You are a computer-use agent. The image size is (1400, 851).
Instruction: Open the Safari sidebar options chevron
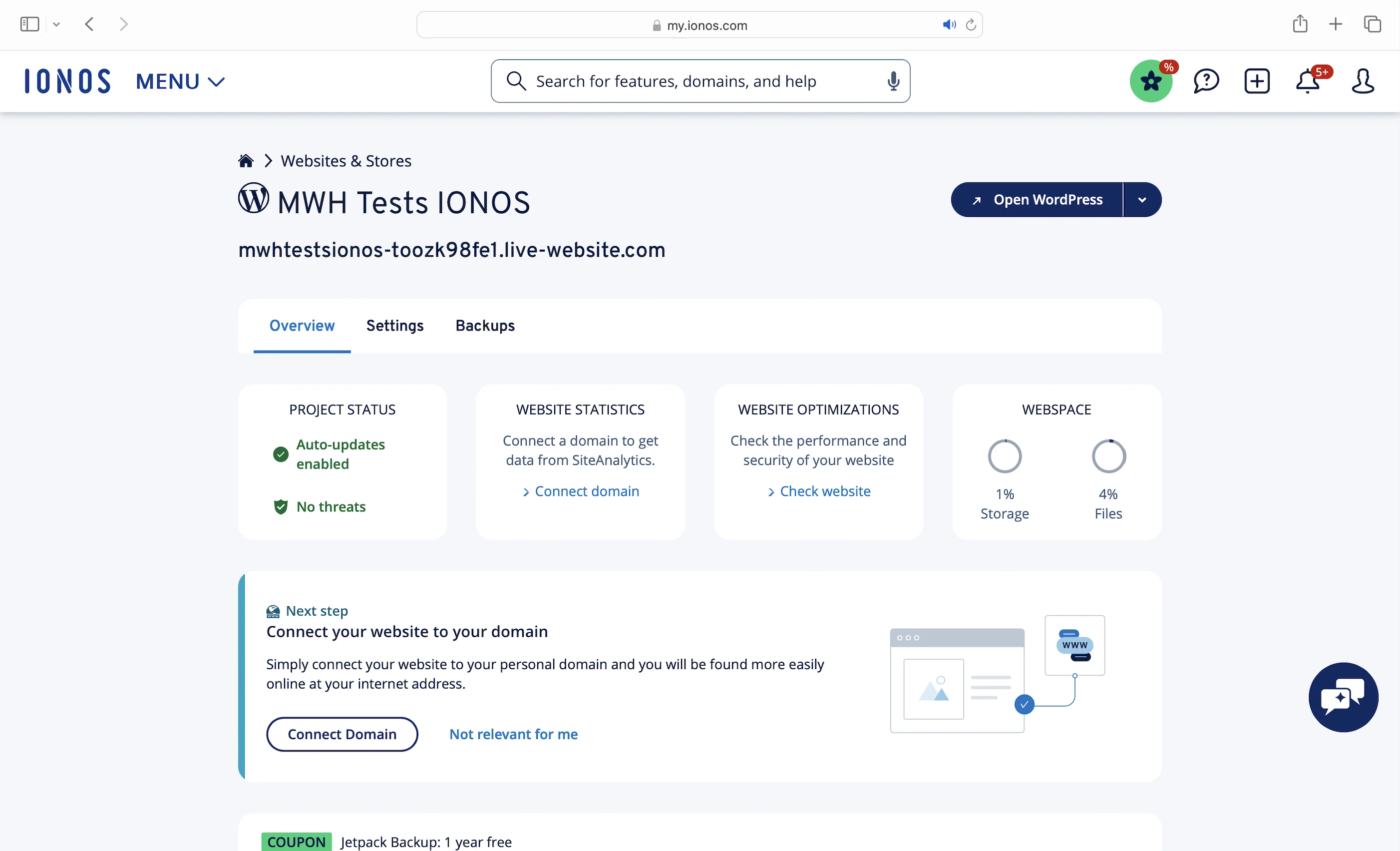click(x=56, y=24)
